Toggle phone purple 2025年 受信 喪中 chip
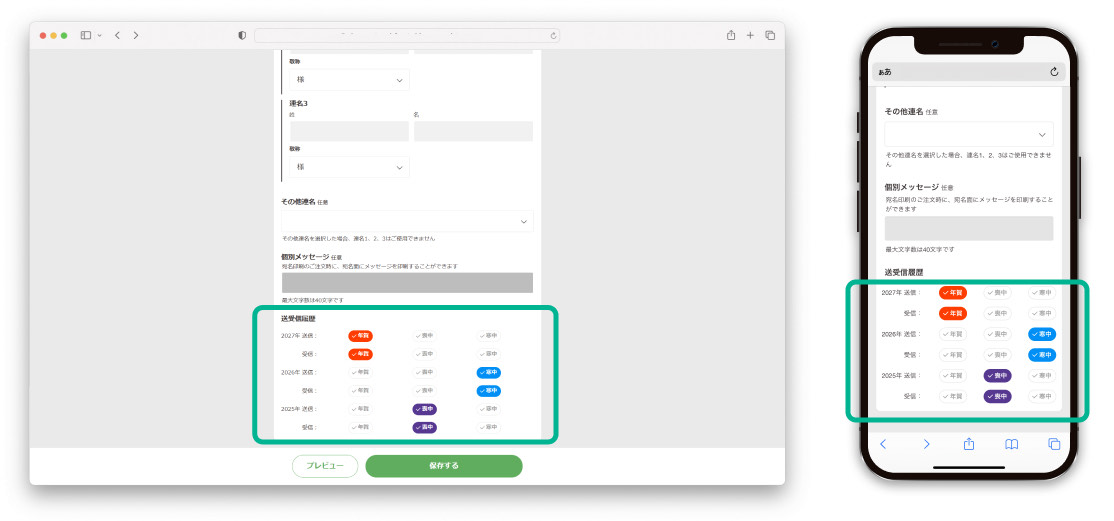 (997, 397)
